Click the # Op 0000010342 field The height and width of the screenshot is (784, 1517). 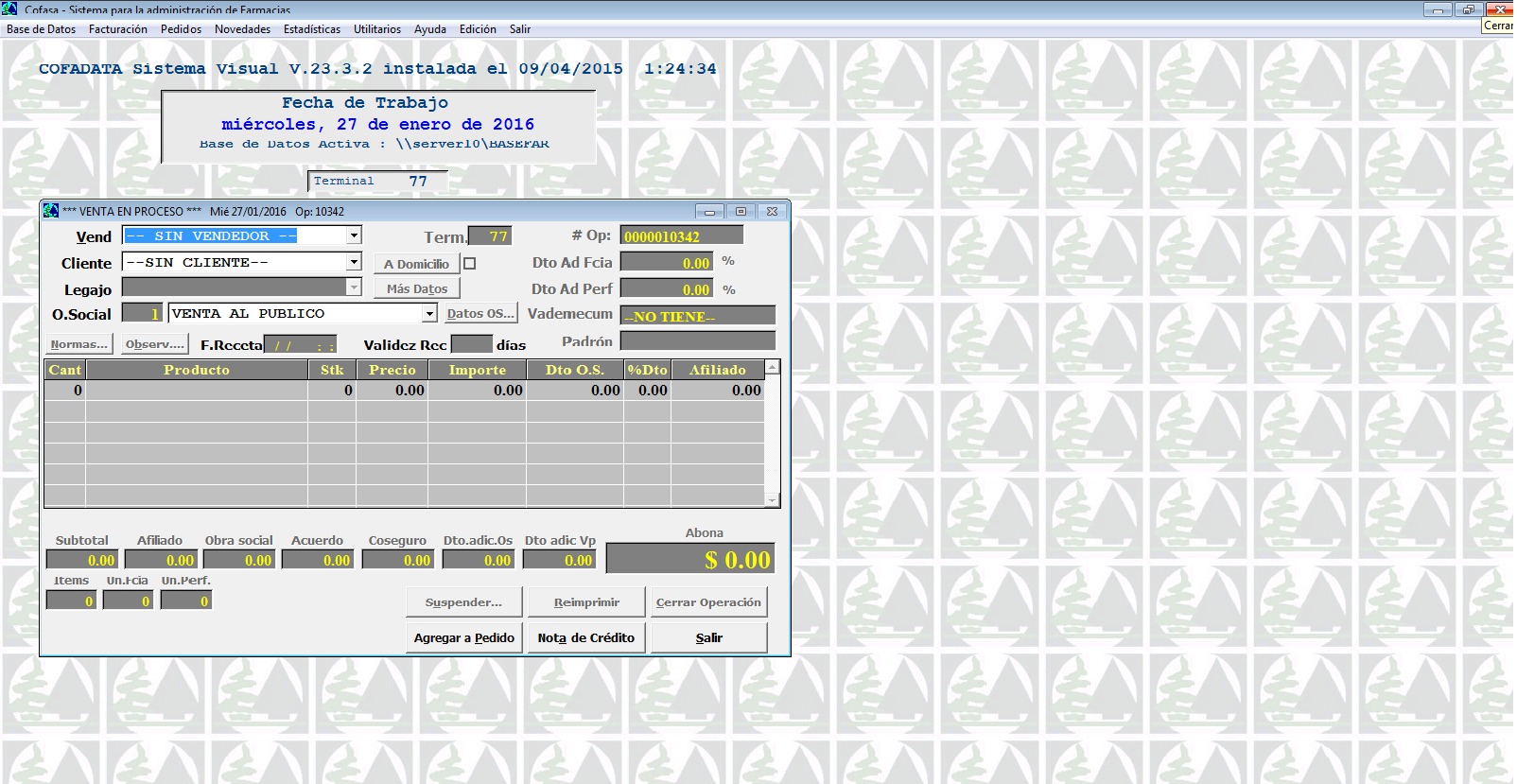point(681,235)
